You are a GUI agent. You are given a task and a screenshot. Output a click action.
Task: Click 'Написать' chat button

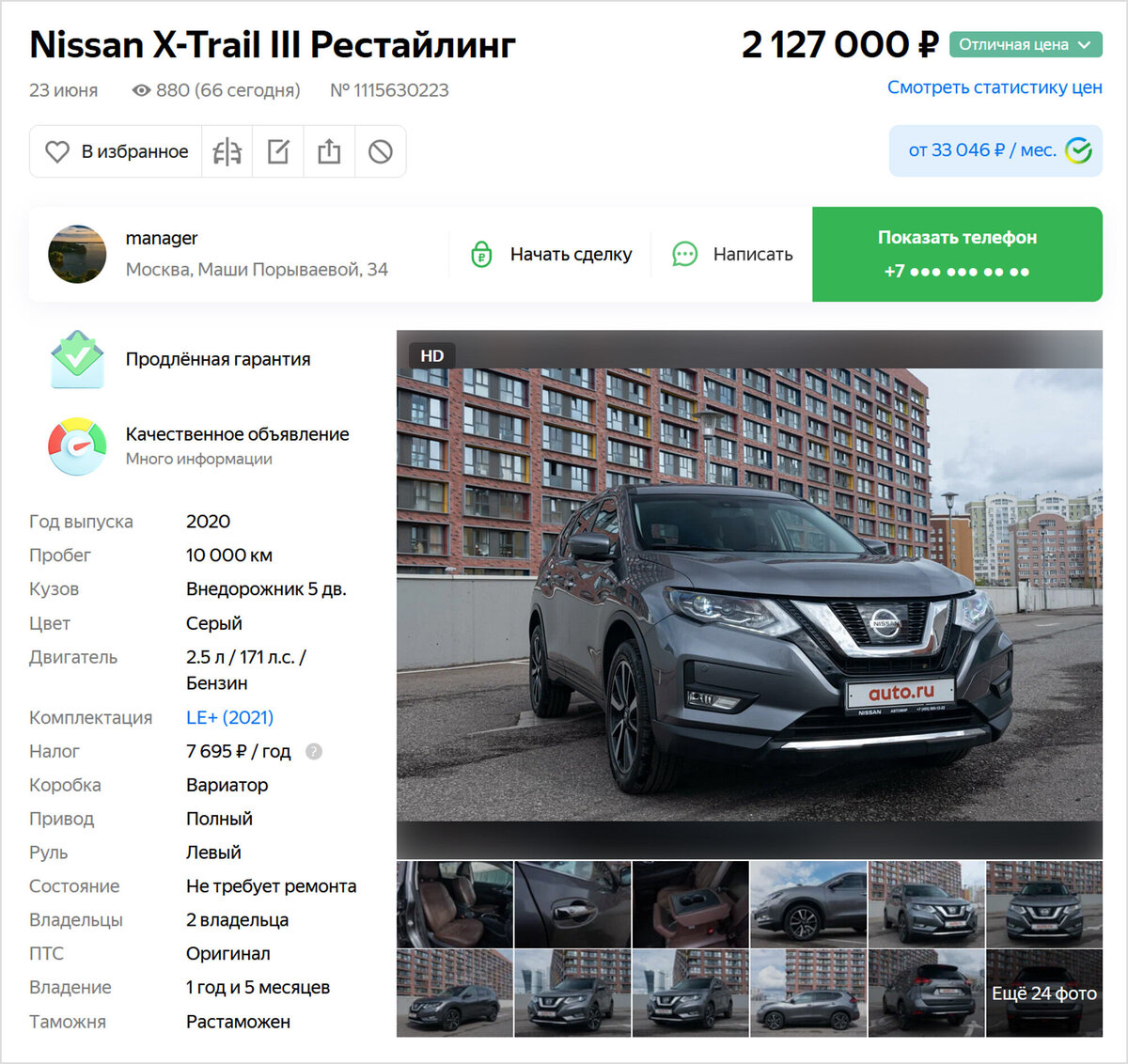[732, 254]
